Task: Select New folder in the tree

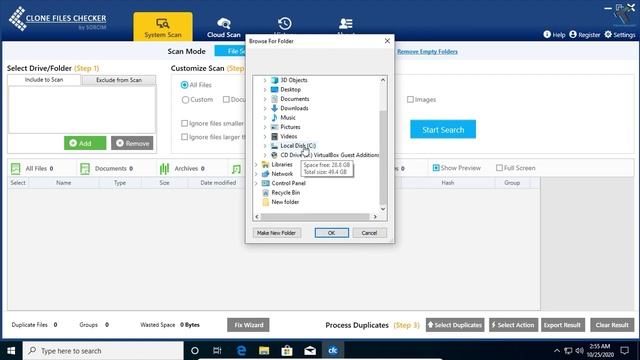Action: (285, 202)
